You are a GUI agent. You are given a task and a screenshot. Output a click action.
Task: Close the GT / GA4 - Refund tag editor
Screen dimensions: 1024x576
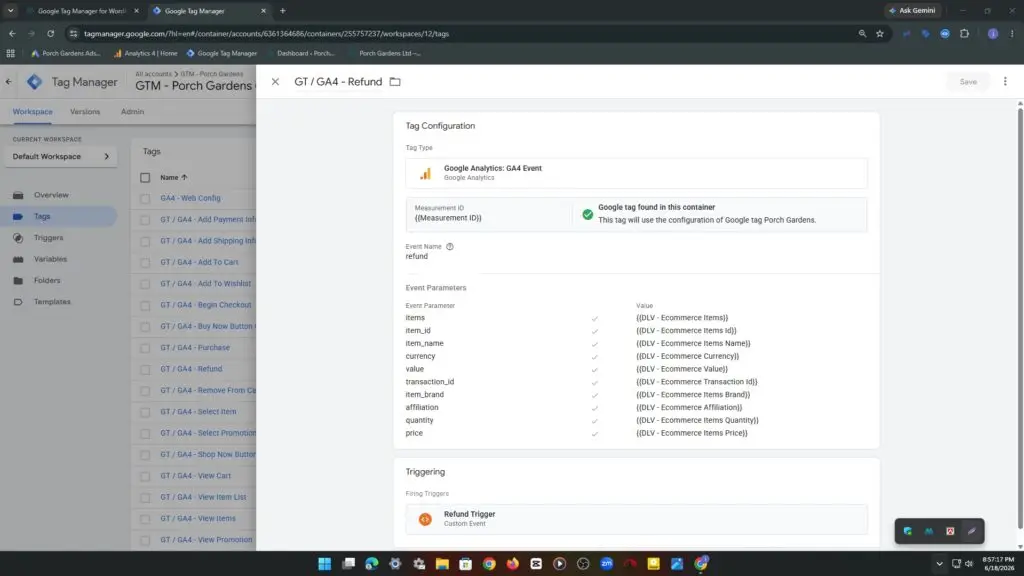point(275,82)
